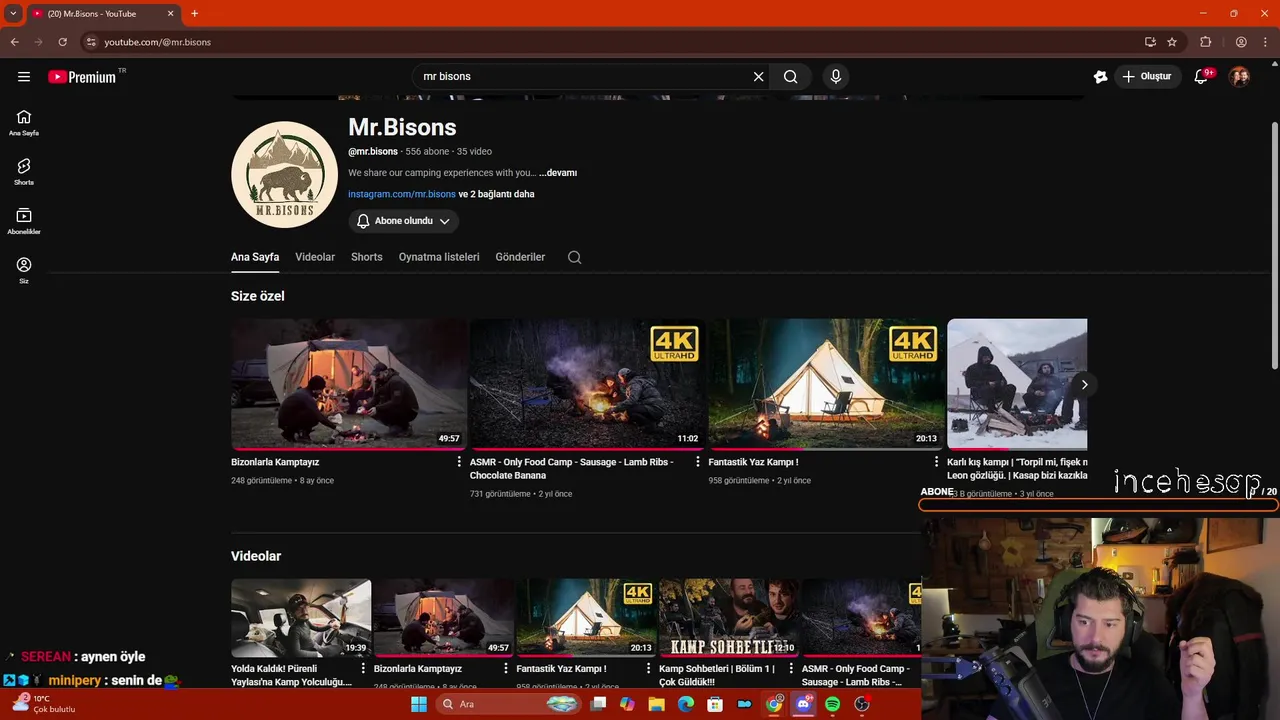Go back to the previous page
This screenshot has width=1280, height=720.
14,42
